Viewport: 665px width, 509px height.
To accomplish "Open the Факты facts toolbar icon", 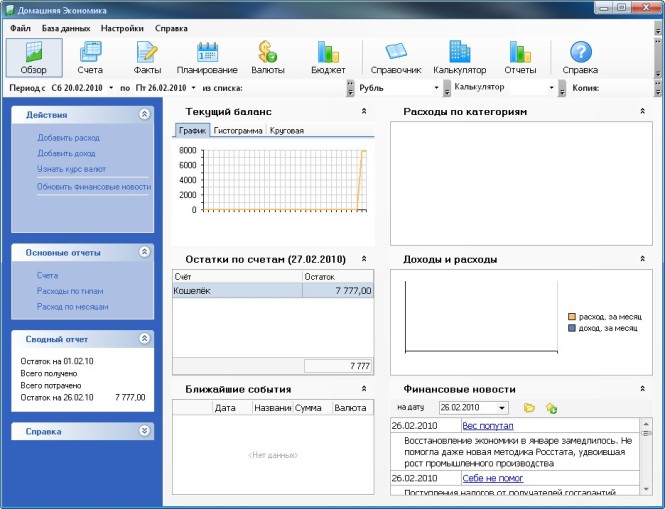I will point(147,58).
